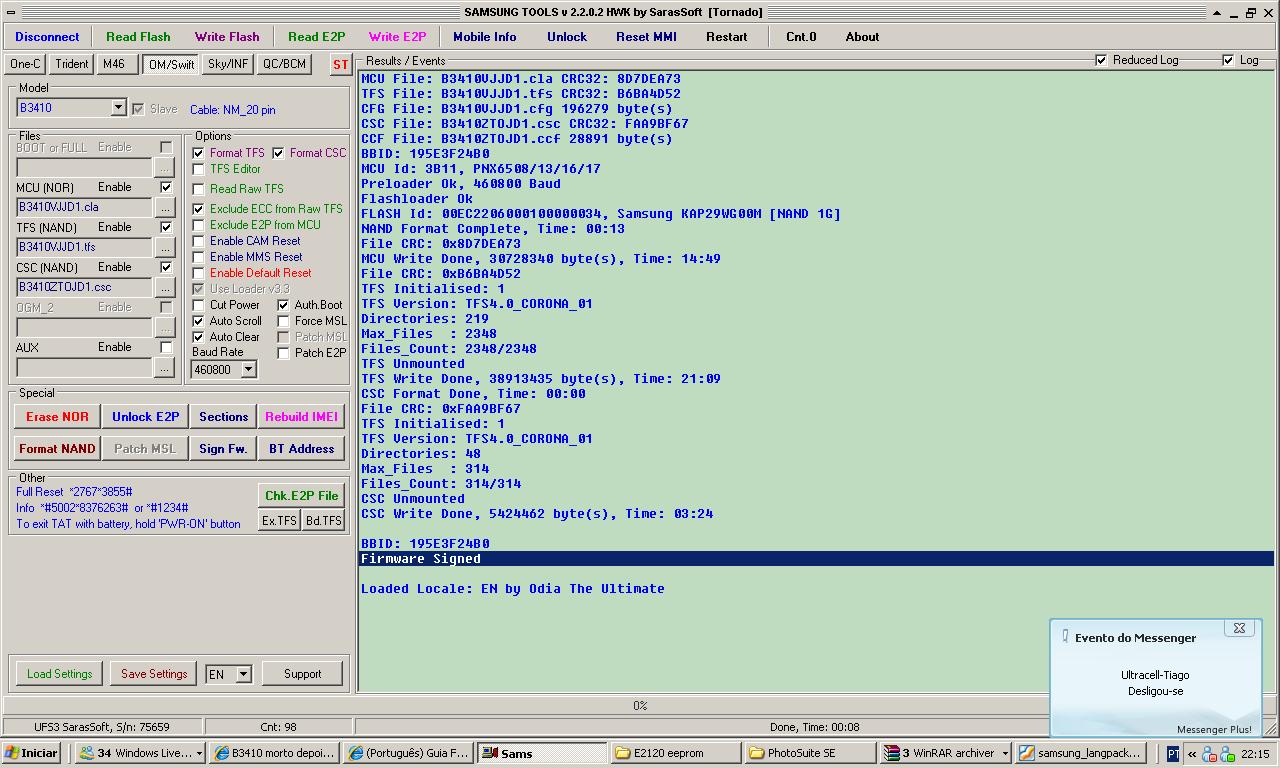Switch to the Trident tab
The image size is (1280, 768).
pyautogui.click(x=72, y=64)
